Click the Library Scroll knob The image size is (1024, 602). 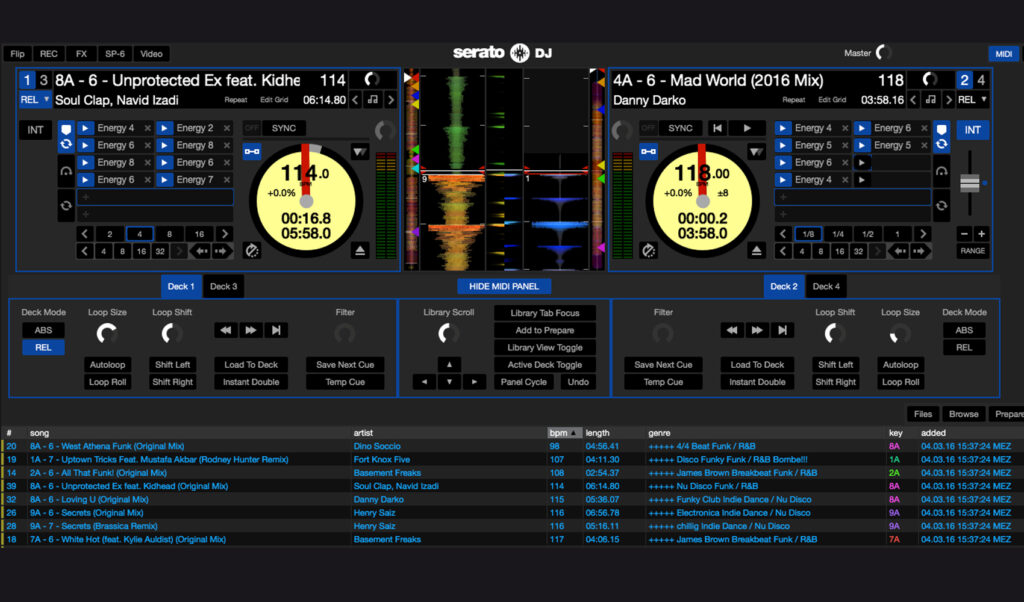click(448, 334)
